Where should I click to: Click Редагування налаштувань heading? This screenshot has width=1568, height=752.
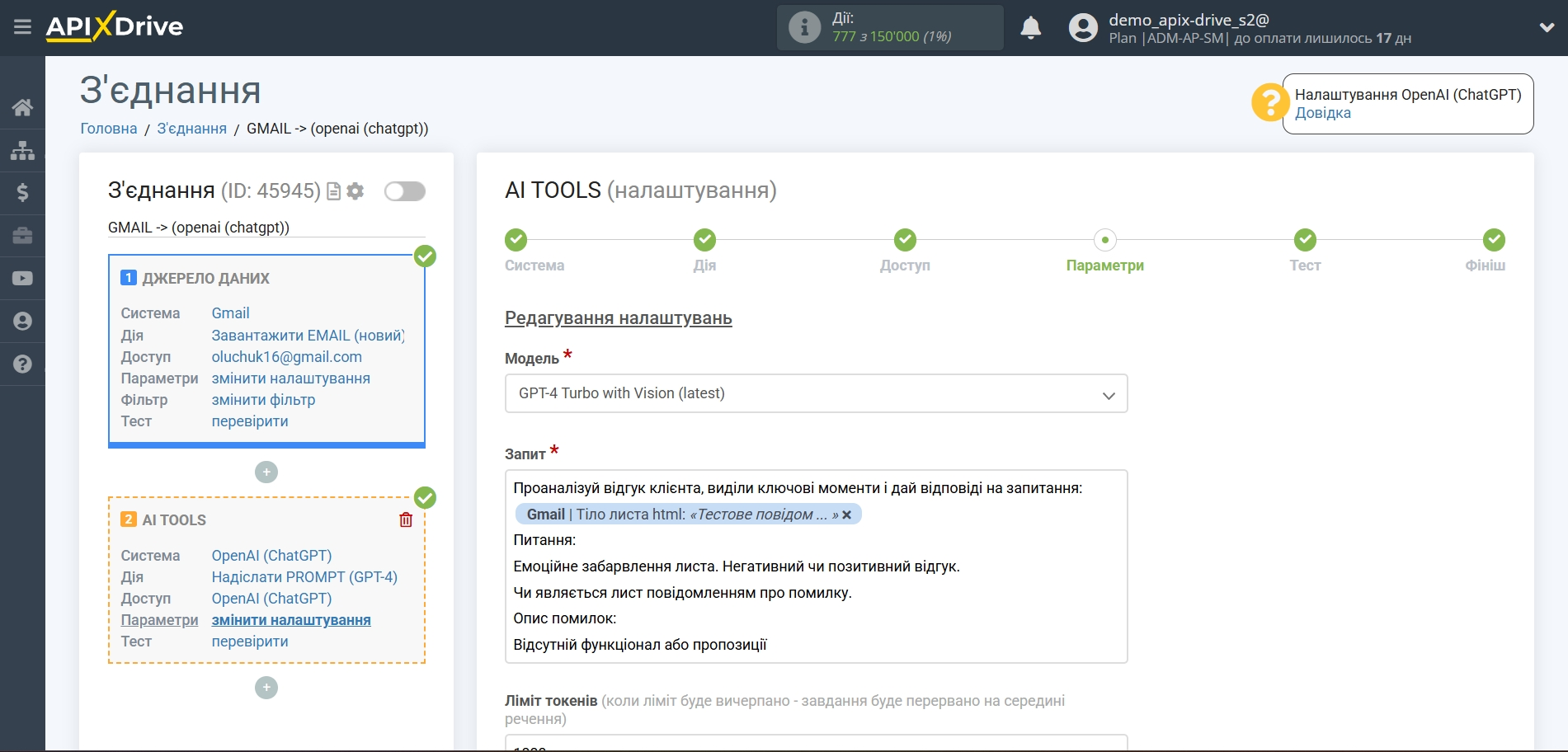pos(618,318)
